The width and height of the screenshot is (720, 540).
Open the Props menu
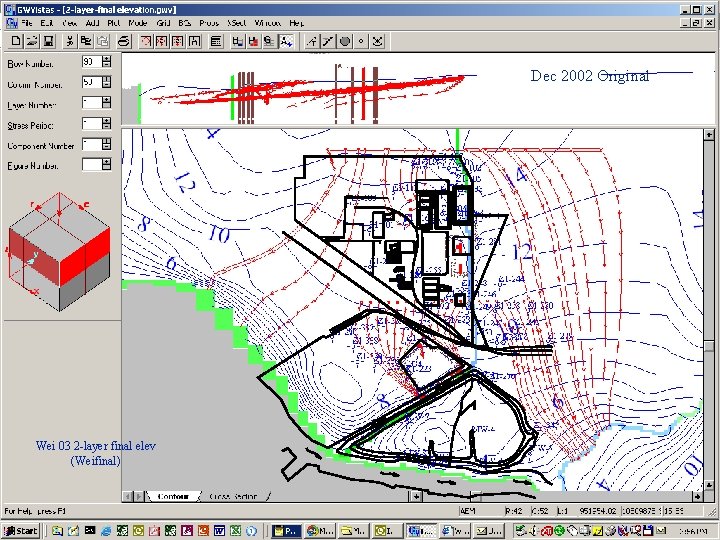pyautogui.click(x=209, y=22)
